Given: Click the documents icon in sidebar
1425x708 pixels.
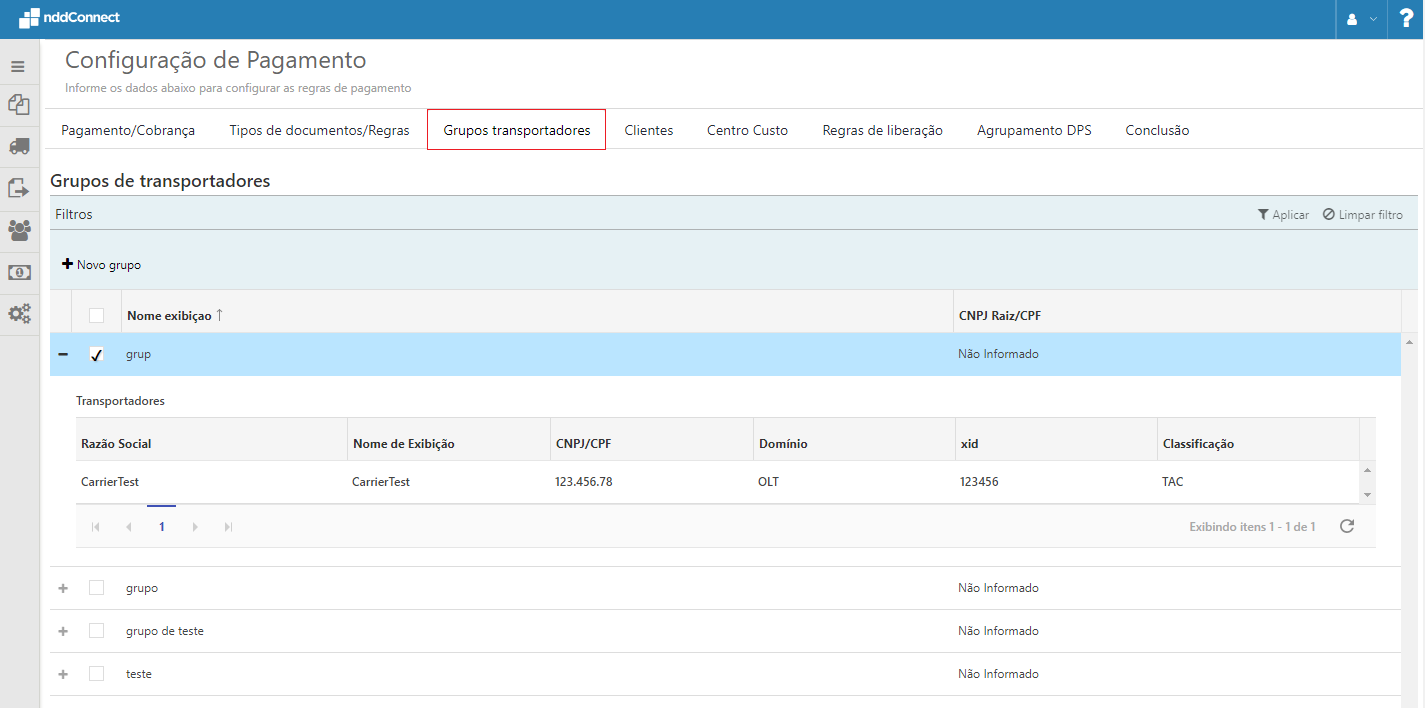Looking at the screenshot, I should (18, 105).
